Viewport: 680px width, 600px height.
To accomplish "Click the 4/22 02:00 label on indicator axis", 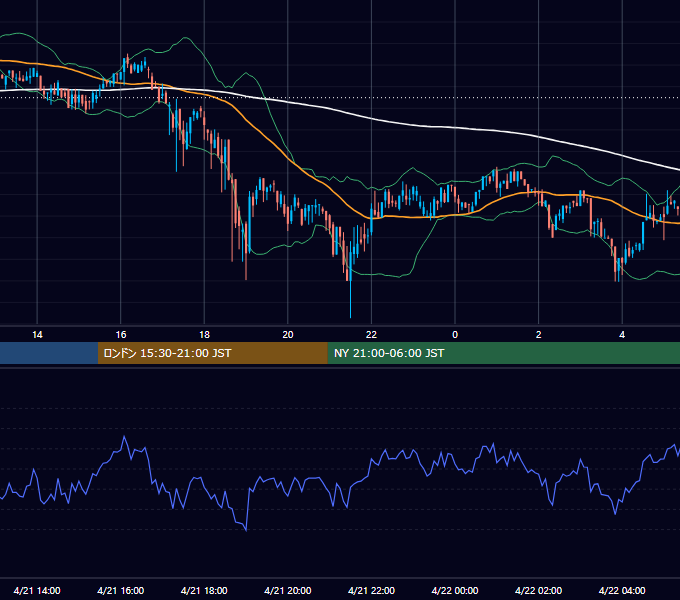I will point(538,590).
